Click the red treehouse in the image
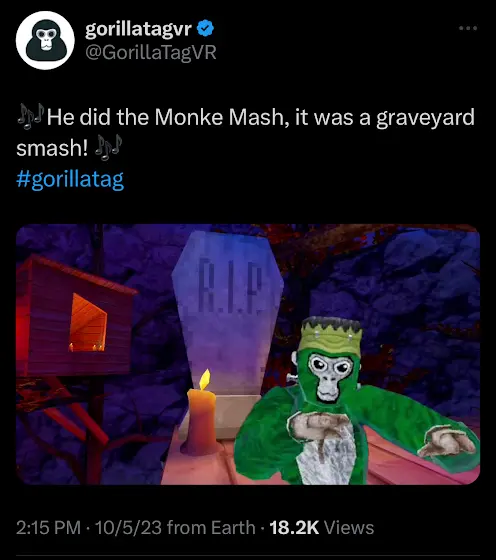Viewport: 496px width, 560px height. pos(73,316)
